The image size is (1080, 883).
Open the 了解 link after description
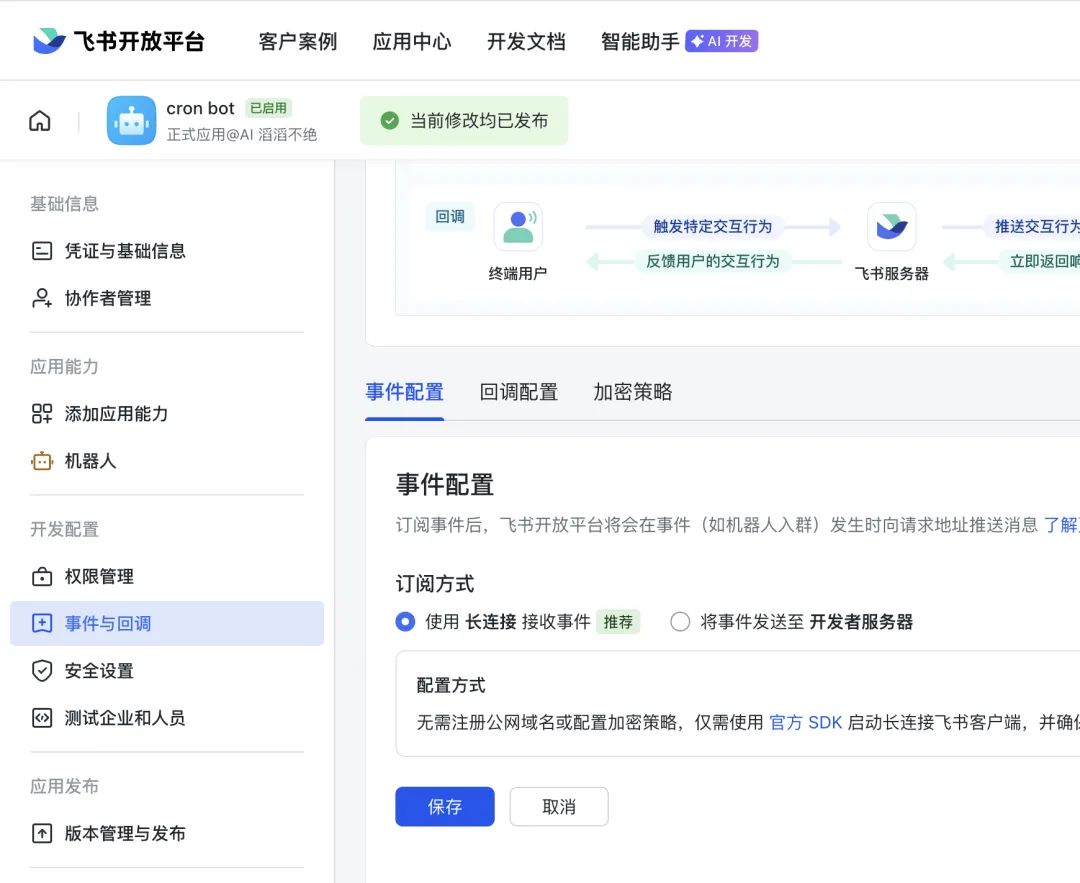1061,525
